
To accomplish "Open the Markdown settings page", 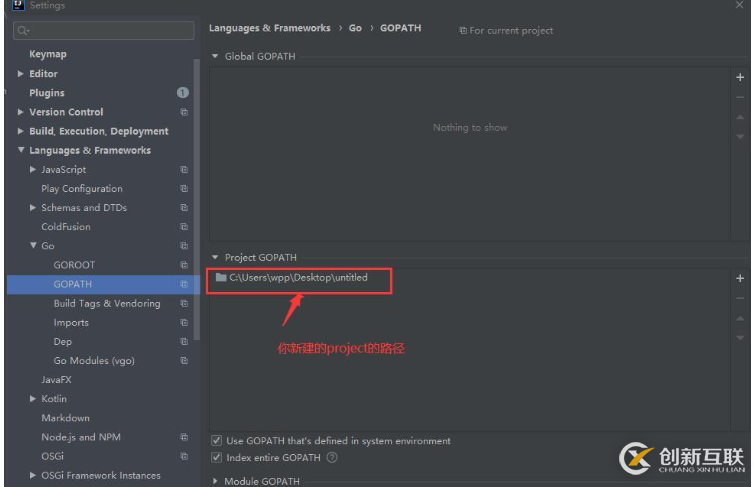I will [x=65, y=418].
